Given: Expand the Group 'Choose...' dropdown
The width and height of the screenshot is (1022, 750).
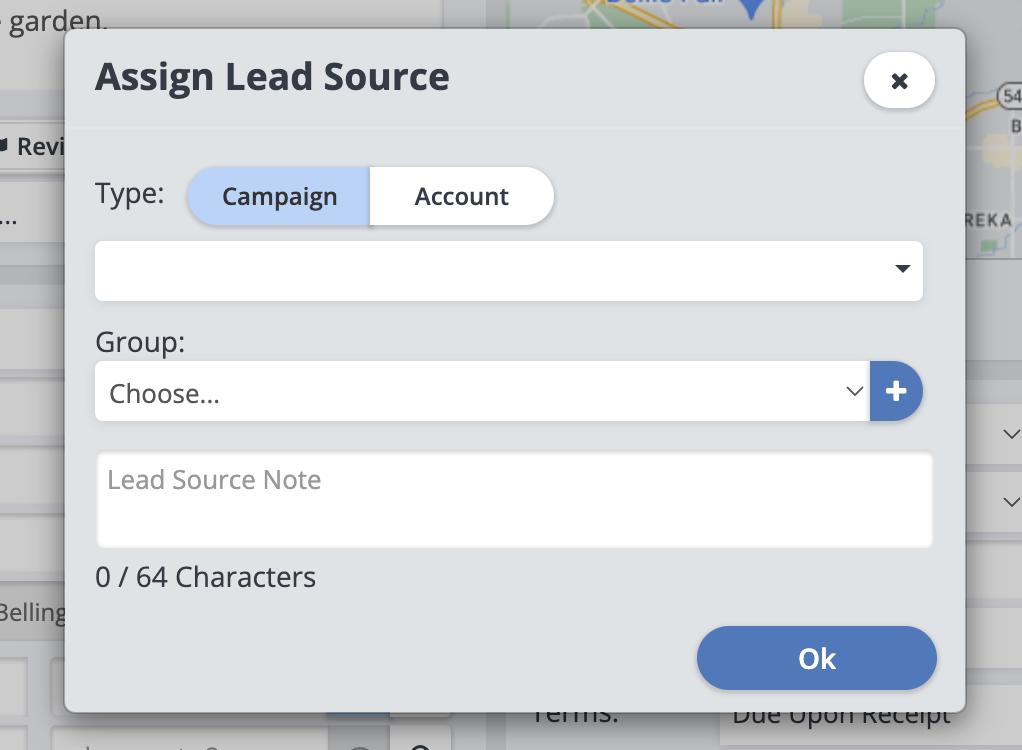Looking at the screenshot, I should pyautogui.click(x=481, y=392).
